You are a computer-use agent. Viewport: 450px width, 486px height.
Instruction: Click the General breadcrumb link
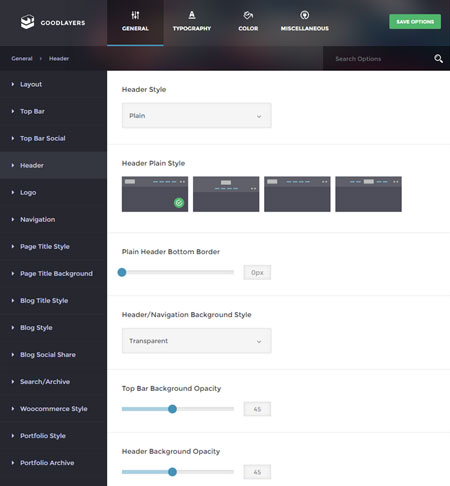[22, 59]
